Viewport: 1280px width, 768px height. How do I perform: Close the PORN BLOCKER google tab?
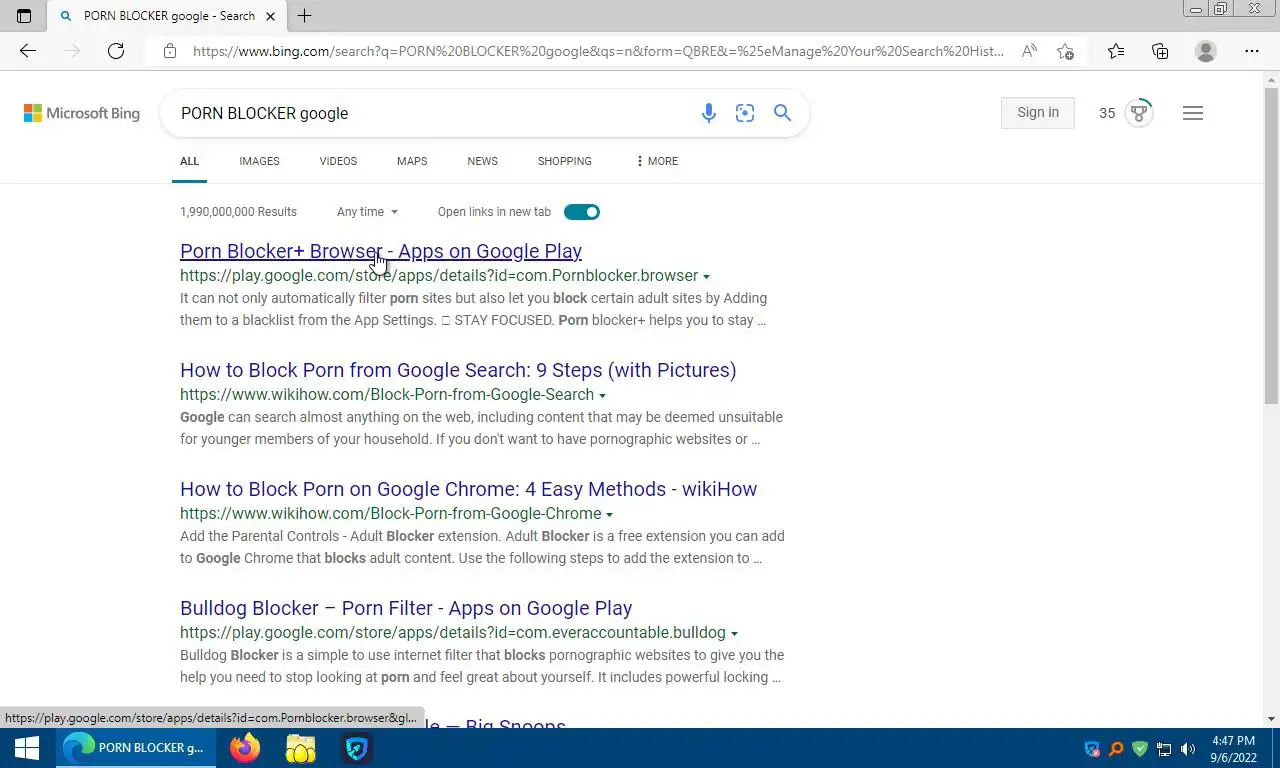270,16
